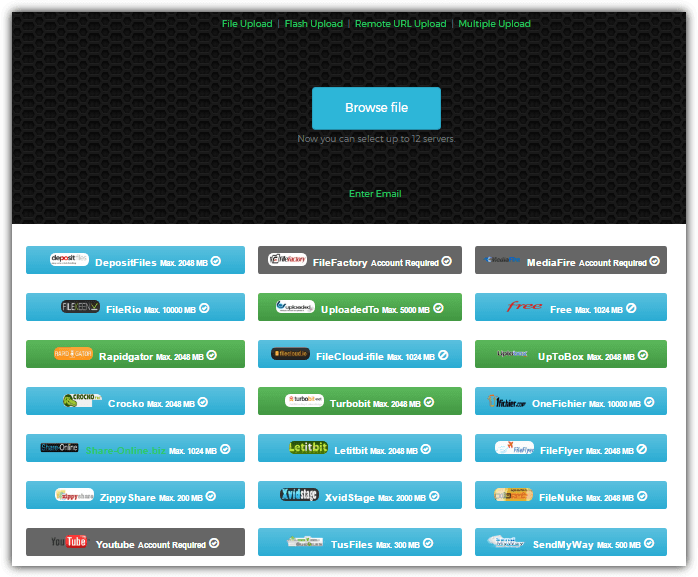Click the Browse file button
The image size is (698, 577).
point(376,108)
